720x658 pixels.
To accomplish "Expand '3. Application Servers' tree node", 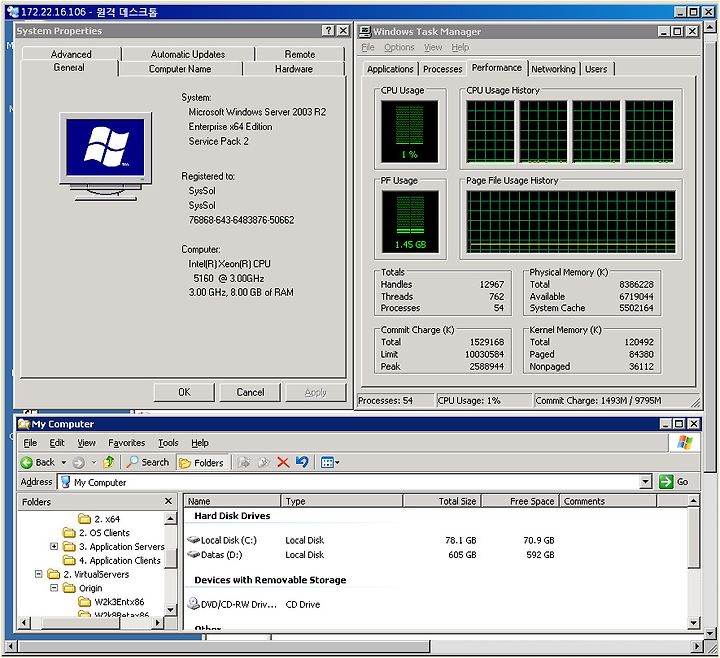I will [54, 546].
